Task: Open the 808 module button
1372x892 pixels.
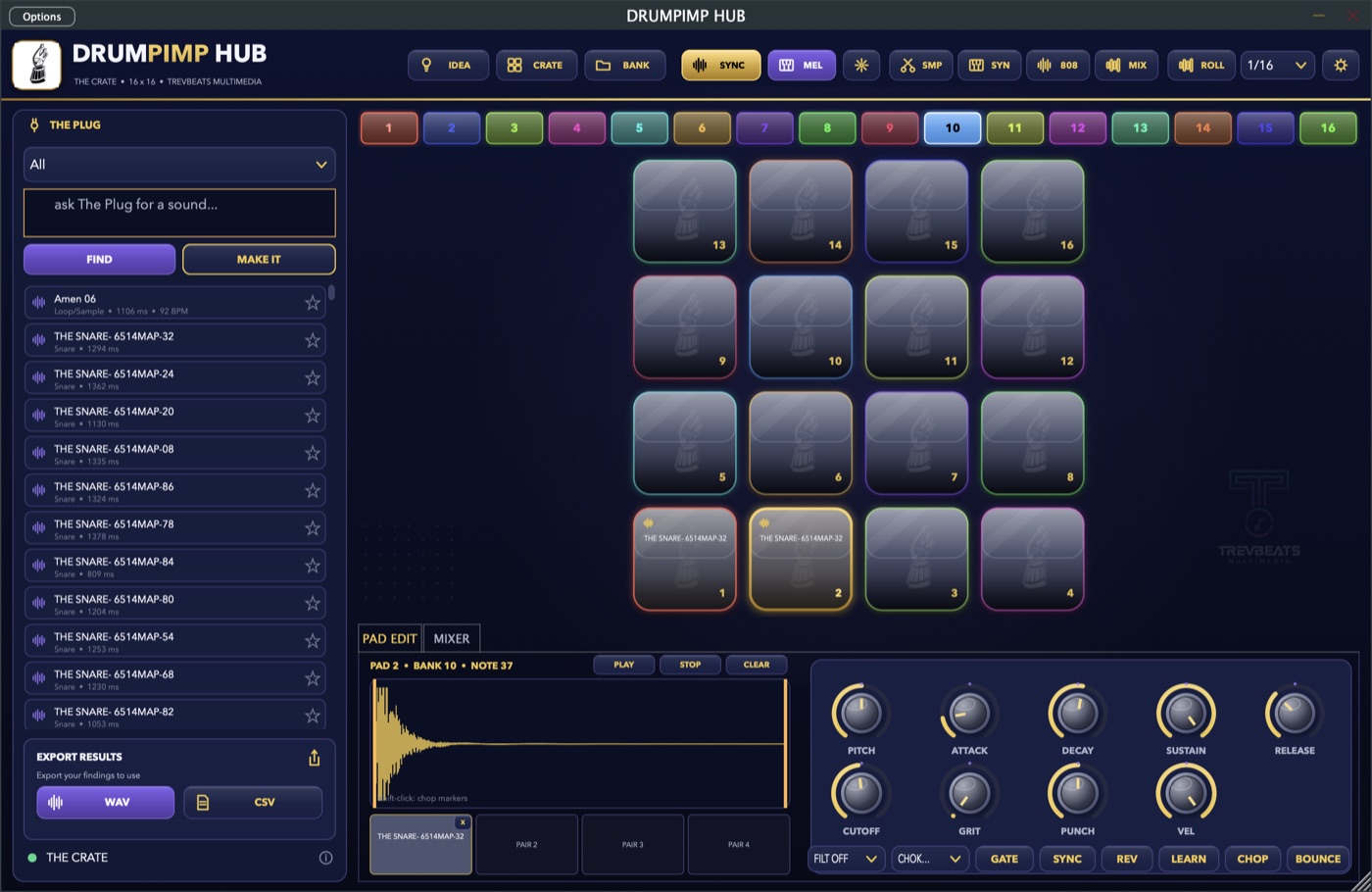Action: (1057, 66)
